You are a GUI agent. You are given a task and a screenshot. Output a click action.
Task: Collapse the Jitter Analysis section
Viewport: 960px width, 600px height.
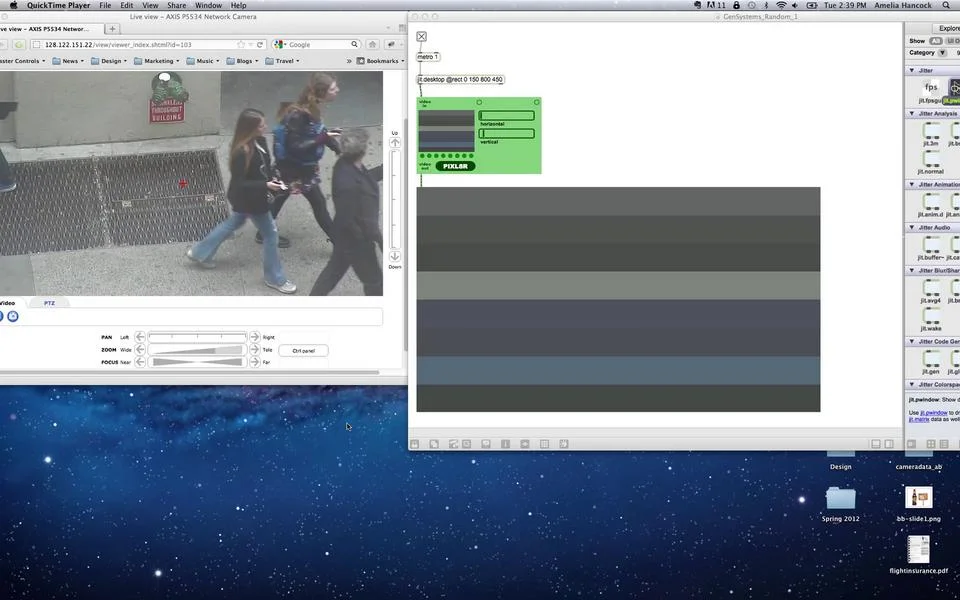point(912,114)
